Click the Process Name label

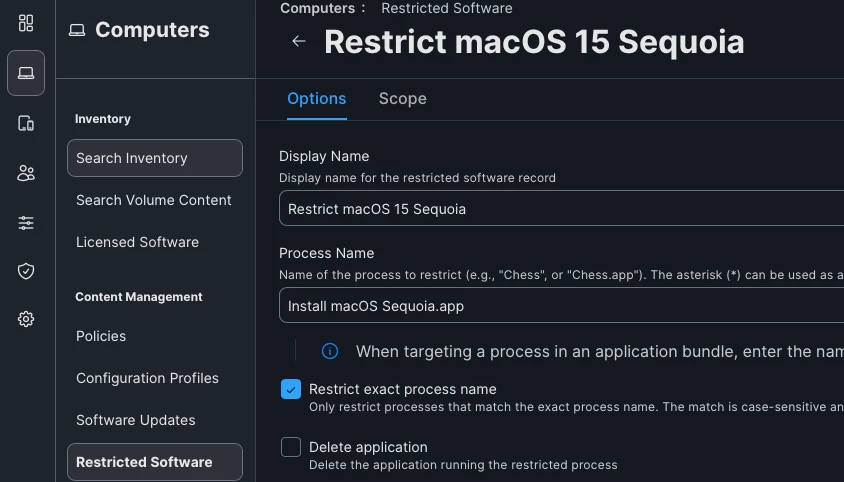pyautogui.click(x=327, y=253)
